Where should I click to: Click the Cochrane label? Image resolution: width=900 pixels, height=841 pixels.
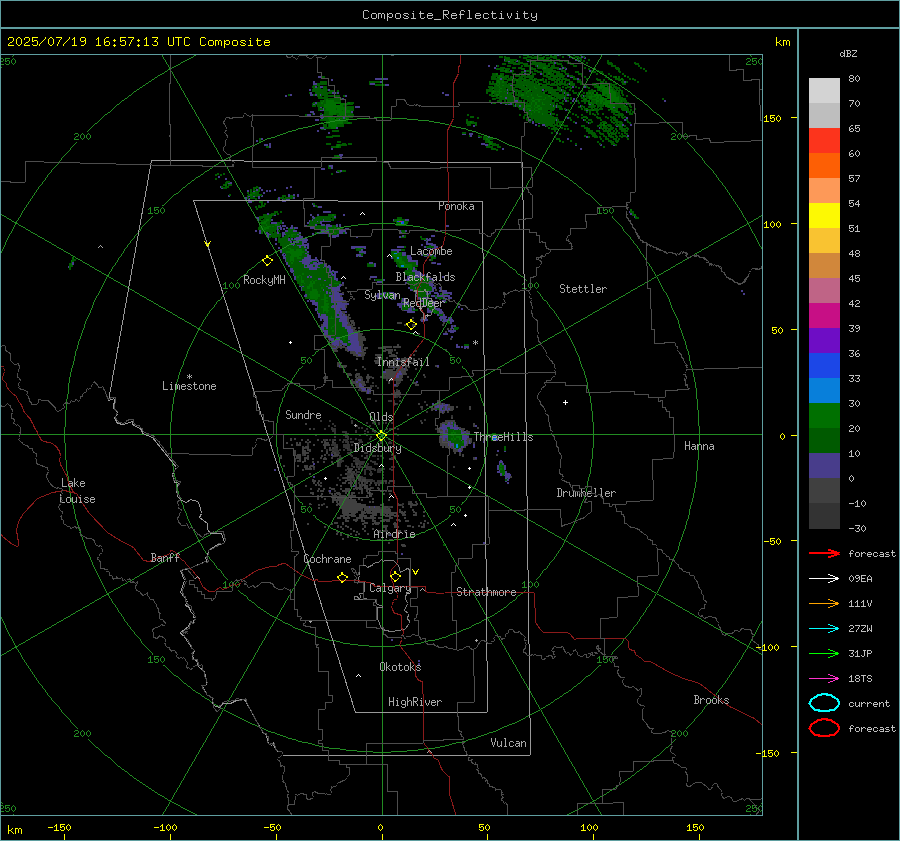click(x=327, y=559)
